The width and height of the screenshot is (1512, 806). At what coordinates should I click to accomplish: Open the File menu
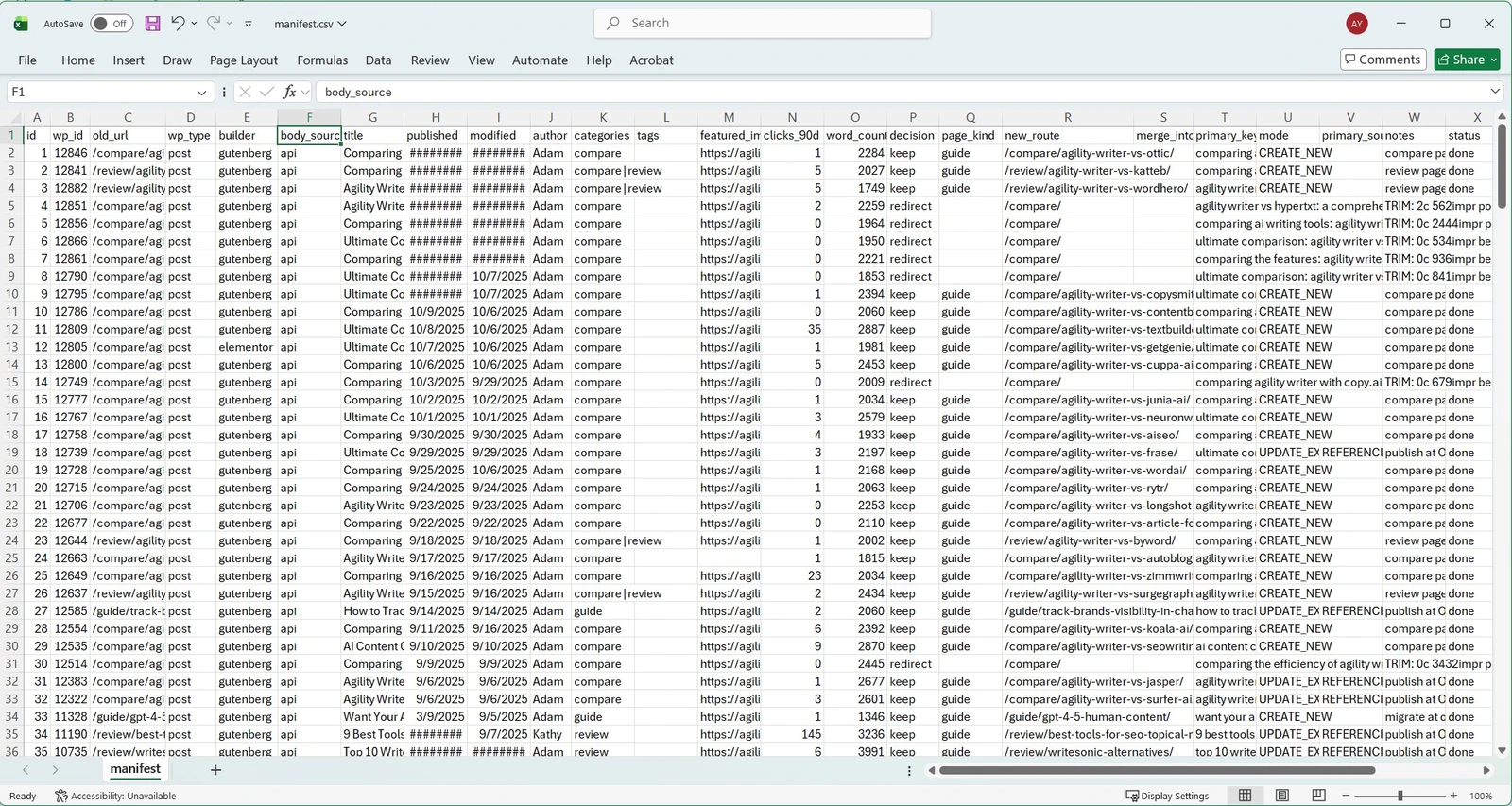[27, 60]
